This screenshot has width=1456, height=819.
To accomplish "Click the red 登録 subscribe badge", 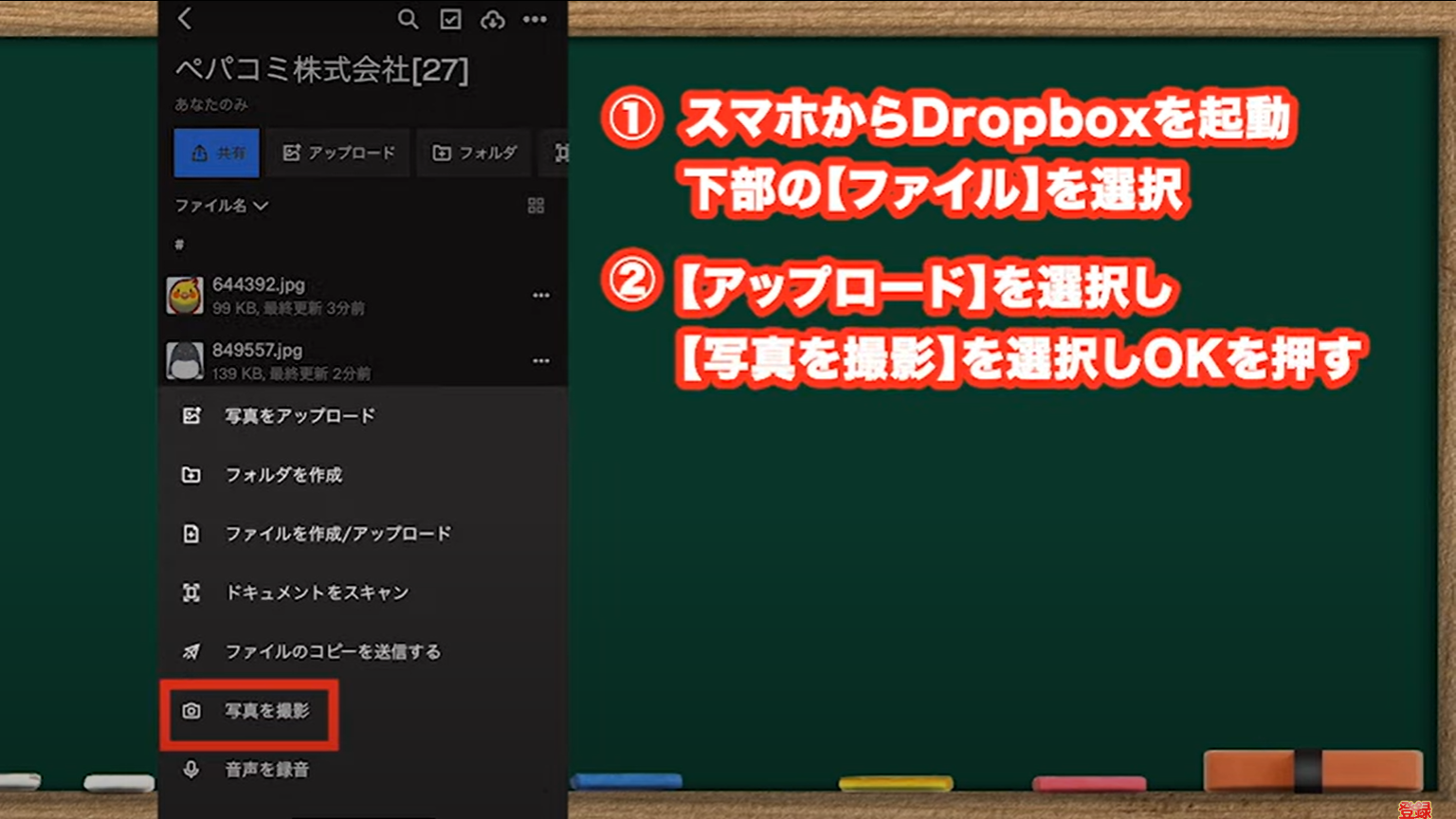I will pyautogui.click(x=1415, y=809).
